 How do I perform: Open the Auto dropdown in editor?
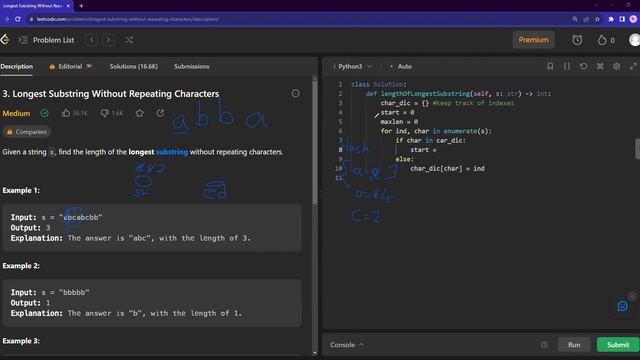401,66
